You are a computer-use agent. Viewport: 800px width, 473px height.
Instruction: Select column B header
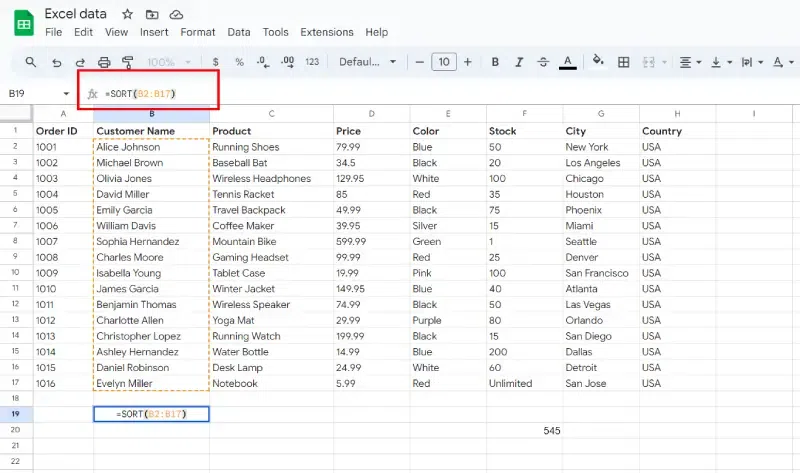152,114
